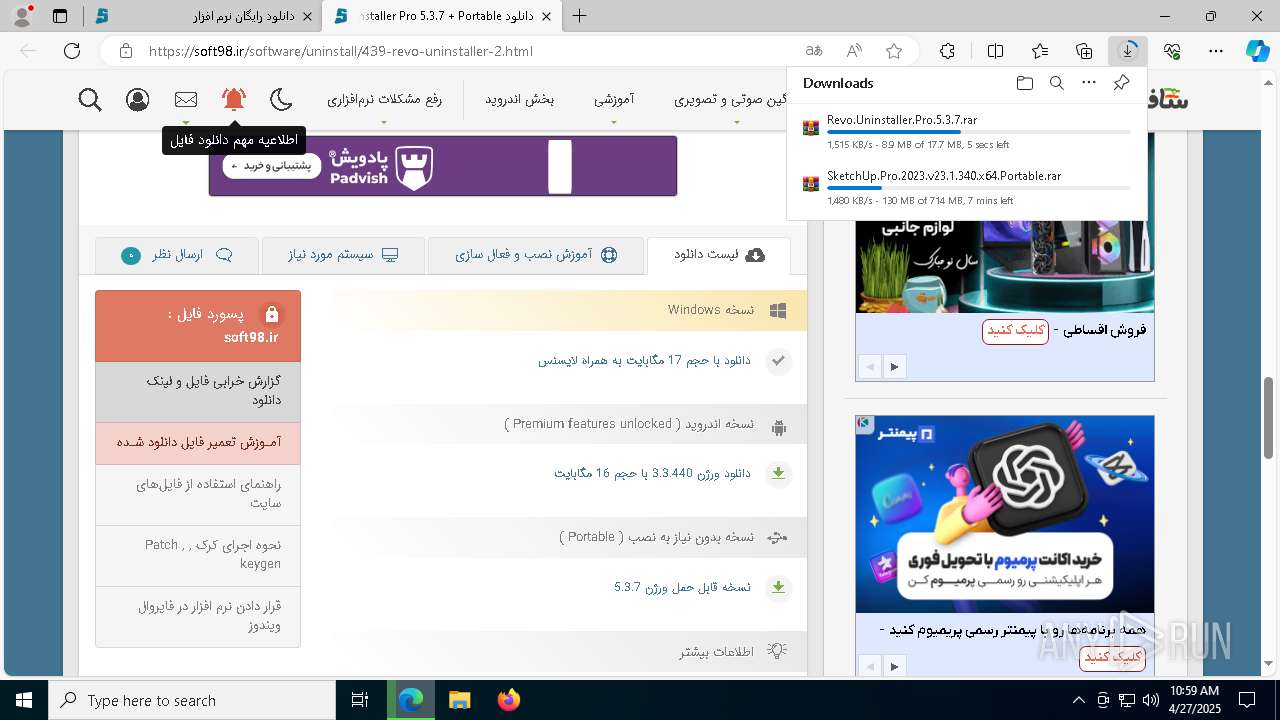Open downloads folder icon in Downloads panel
Image resolution: width=1280 pixels, height=720 pixels.
click(1025, 83)
